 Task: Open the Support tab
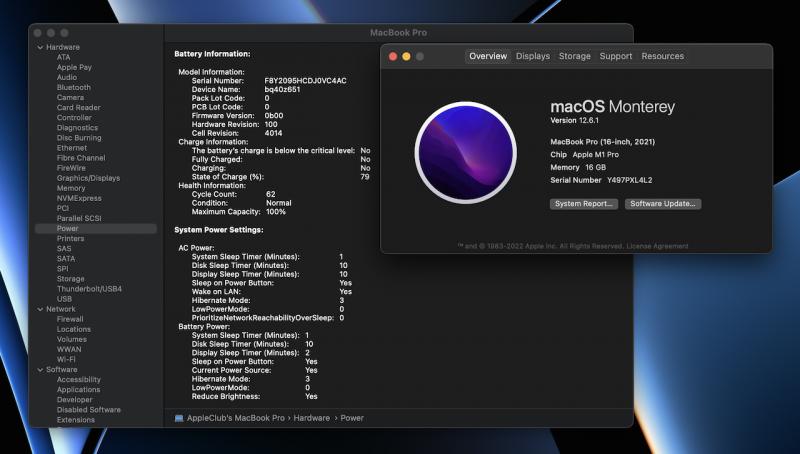tap(616, 56)
